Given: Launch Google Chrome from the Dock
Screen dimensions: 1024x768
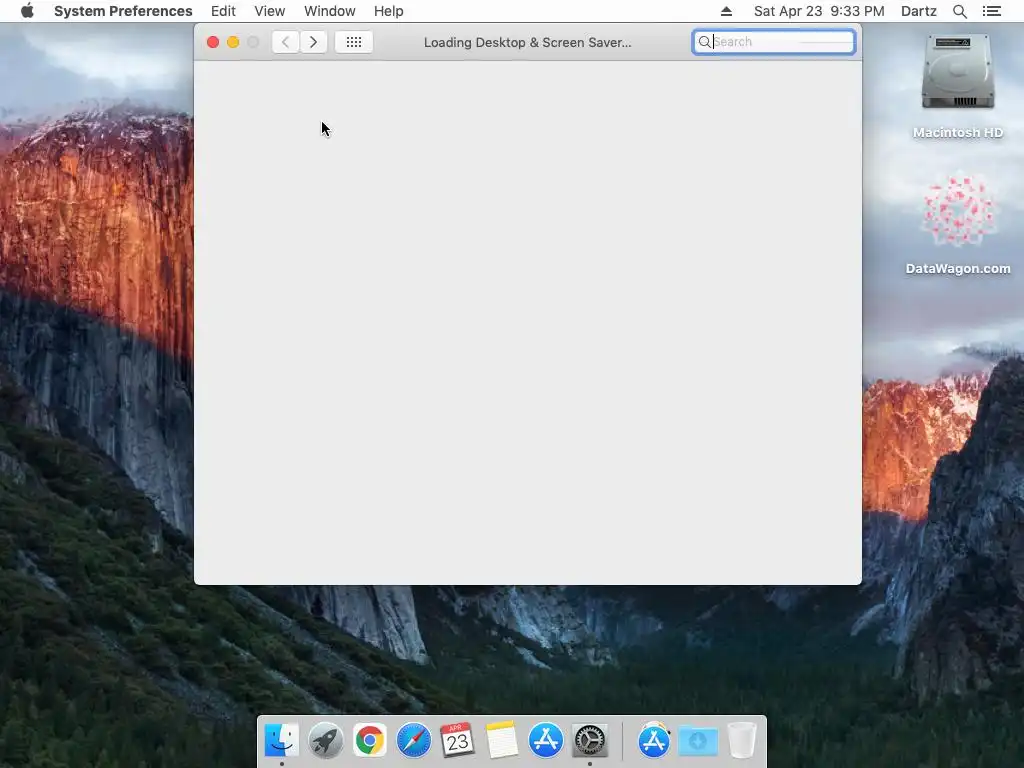Looking at the screenshot, I should click(x=370, y=740).
